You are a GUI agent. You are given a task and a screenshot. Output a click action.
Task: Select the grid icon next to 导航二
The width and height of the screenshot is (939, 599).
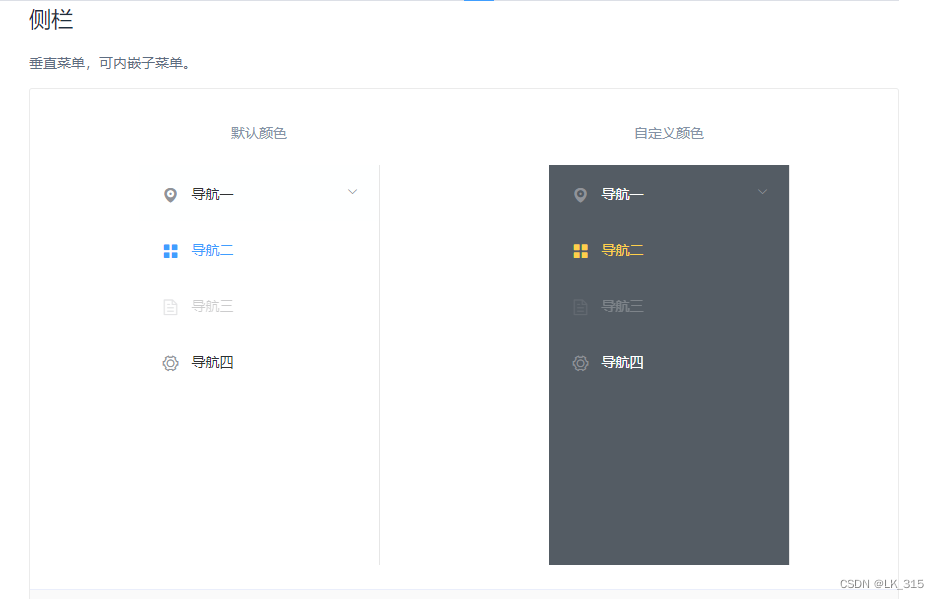[x=170, y=249]
